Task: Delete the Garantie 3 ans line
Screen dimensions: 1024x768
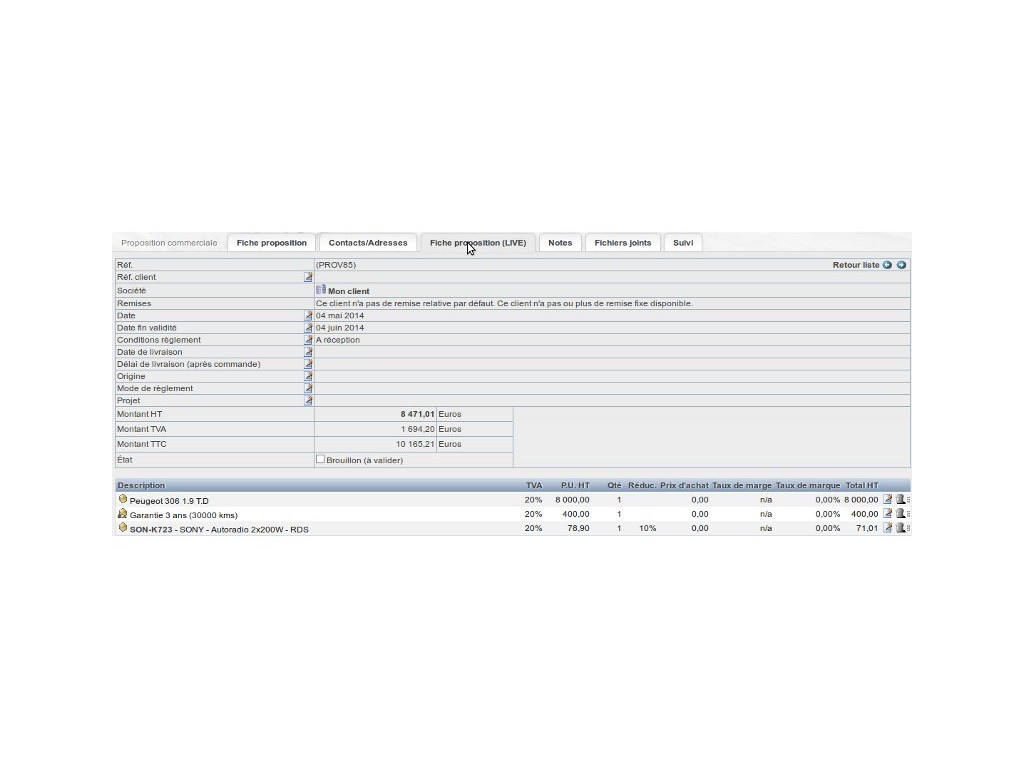Action: click(x=900, y=514)
